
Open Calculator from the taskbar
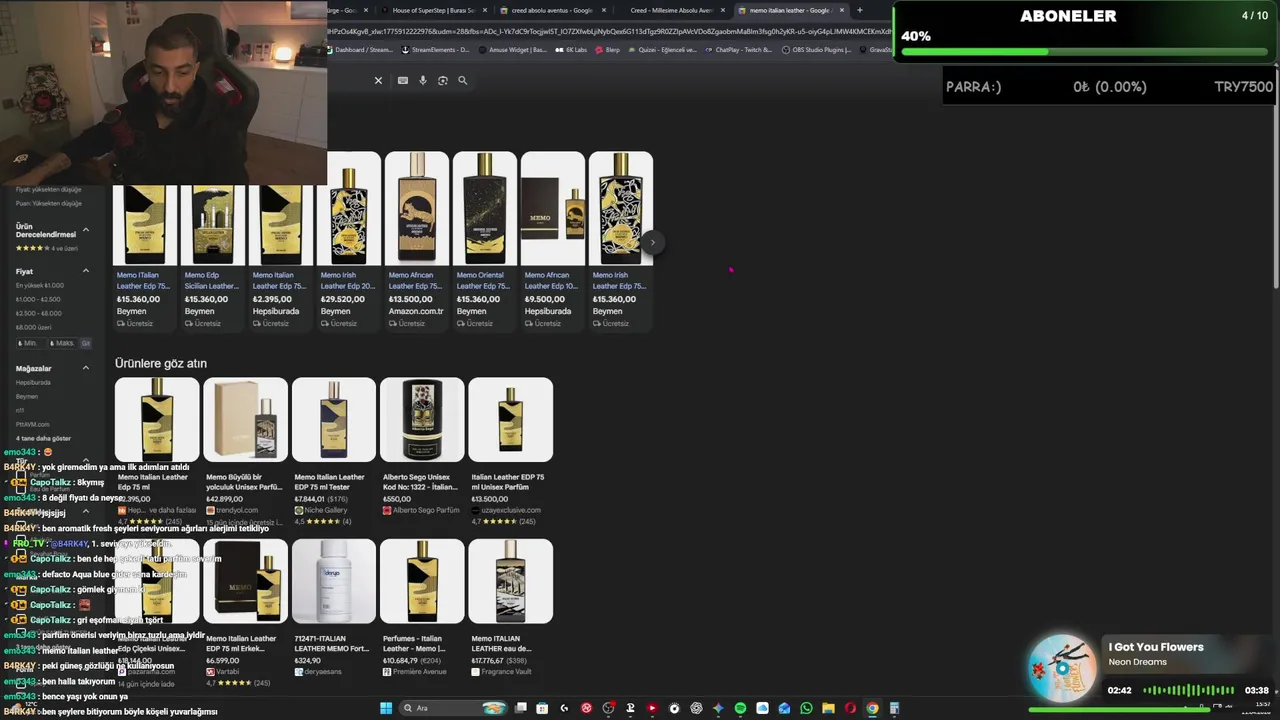click(894, 708)
